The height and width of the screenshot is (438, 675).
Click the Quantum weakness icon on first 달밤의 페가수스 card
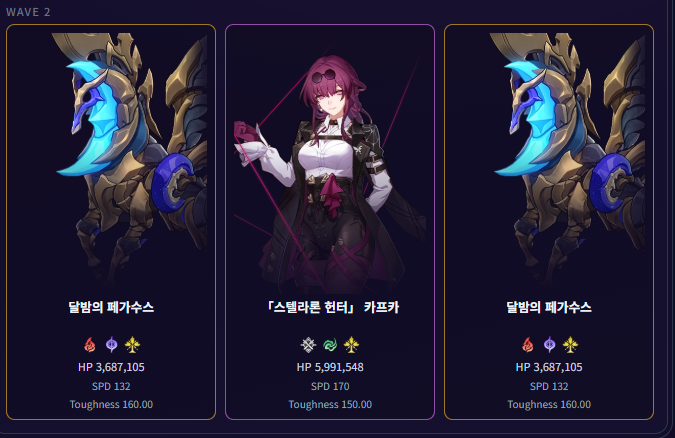[x=111, y=345]
